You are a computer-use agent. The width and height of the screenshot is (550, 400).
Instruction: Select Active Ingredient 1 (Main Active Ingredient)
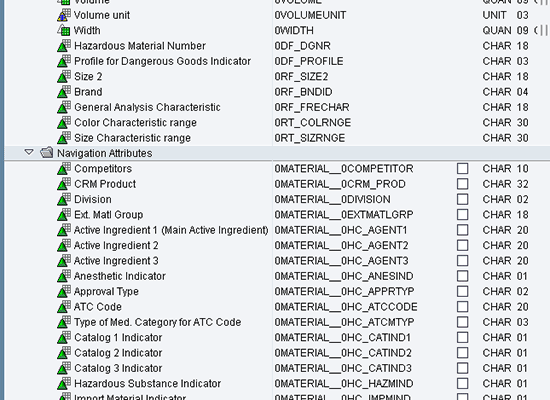[171, 230]
